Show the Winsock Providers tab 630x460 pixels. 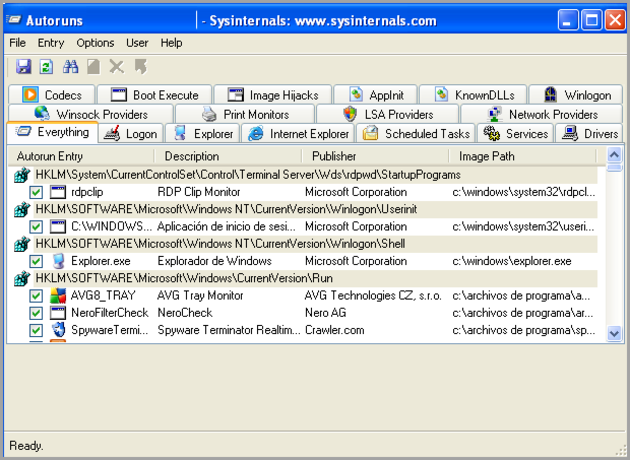coord(91,114)
